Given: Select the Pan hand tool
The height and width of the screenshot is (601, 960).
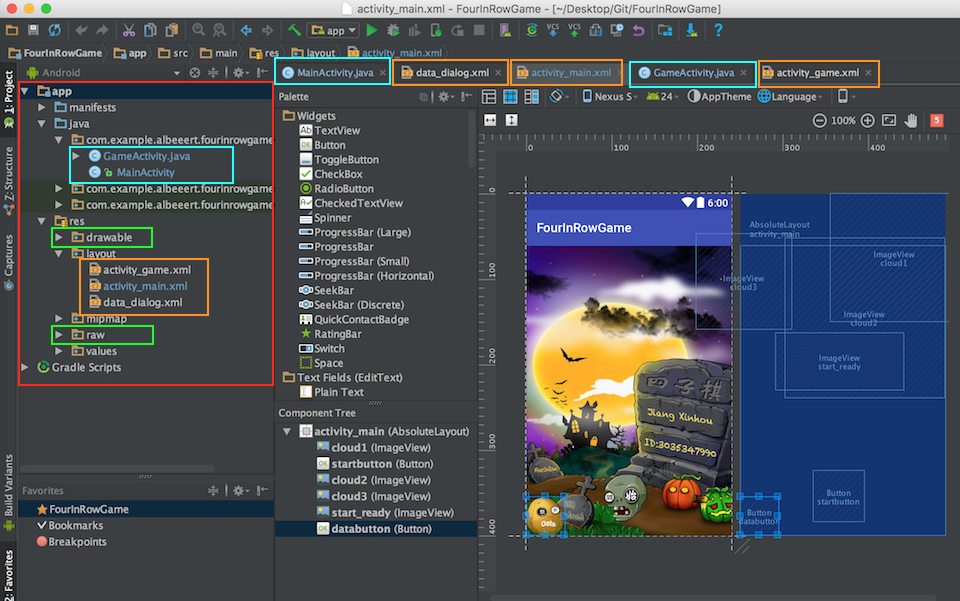Looking at the screenshot, I should coord(911,121).
